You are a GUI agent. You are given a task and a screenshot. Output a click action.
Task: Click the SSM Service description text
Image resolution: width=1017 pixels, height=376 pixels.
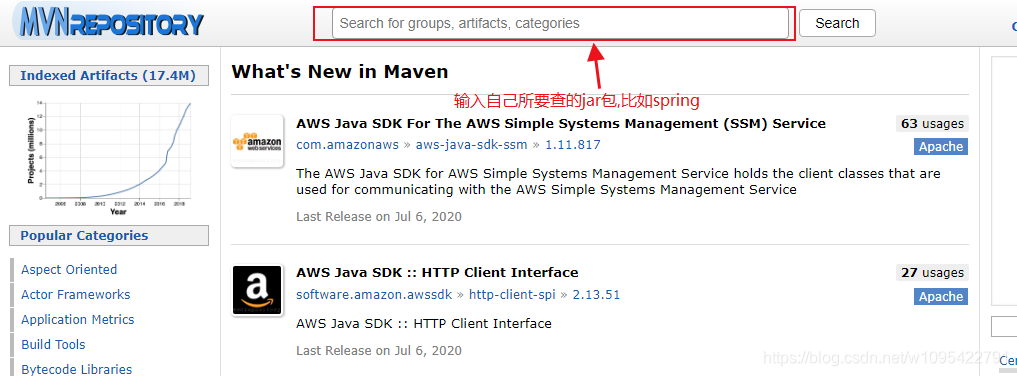[618, 182]
